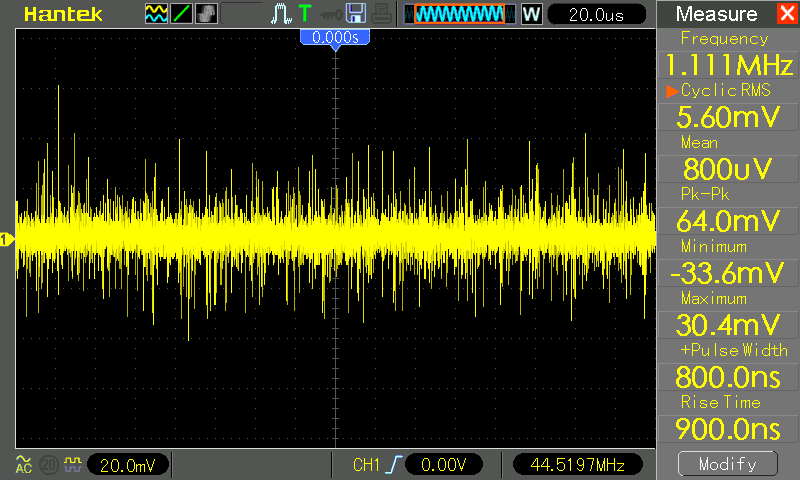Select the 20.0us timebase readout
Image resolution: width=800 pixels, height=480 pixels.
coord(596,14)
